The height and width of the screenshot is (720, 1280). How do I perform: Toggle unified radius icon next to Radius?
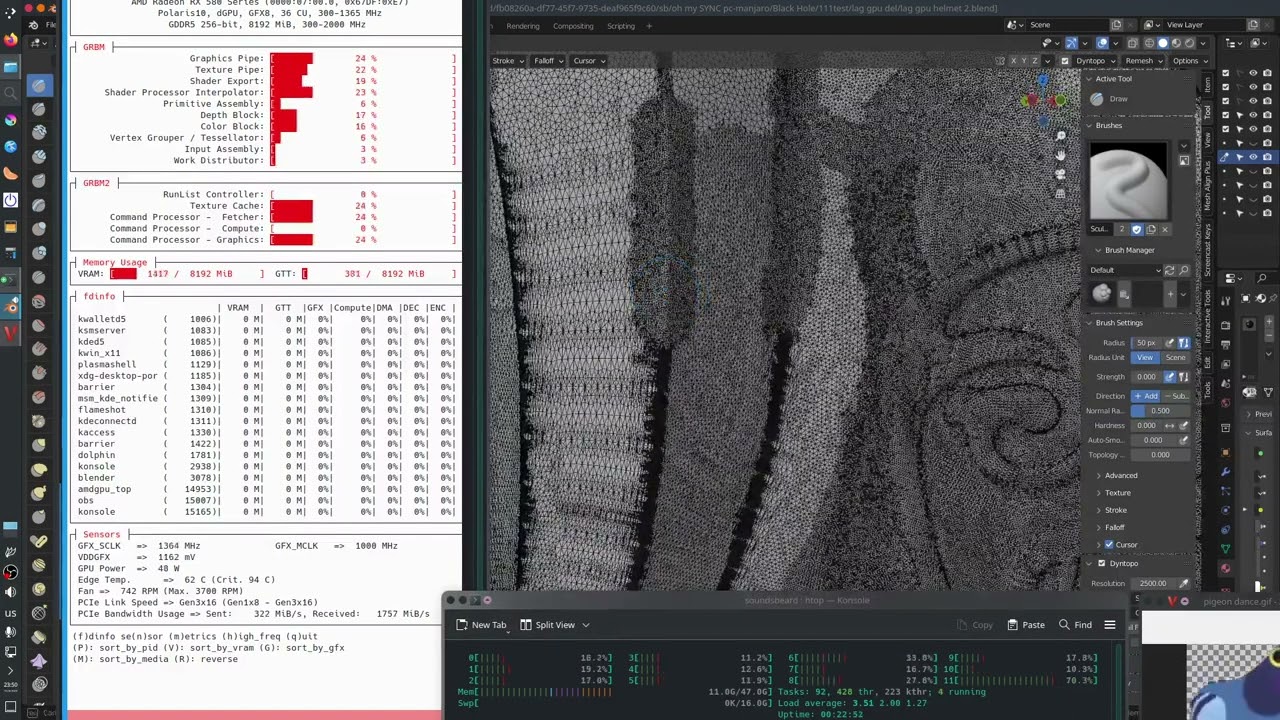[x=1184, y=343]
